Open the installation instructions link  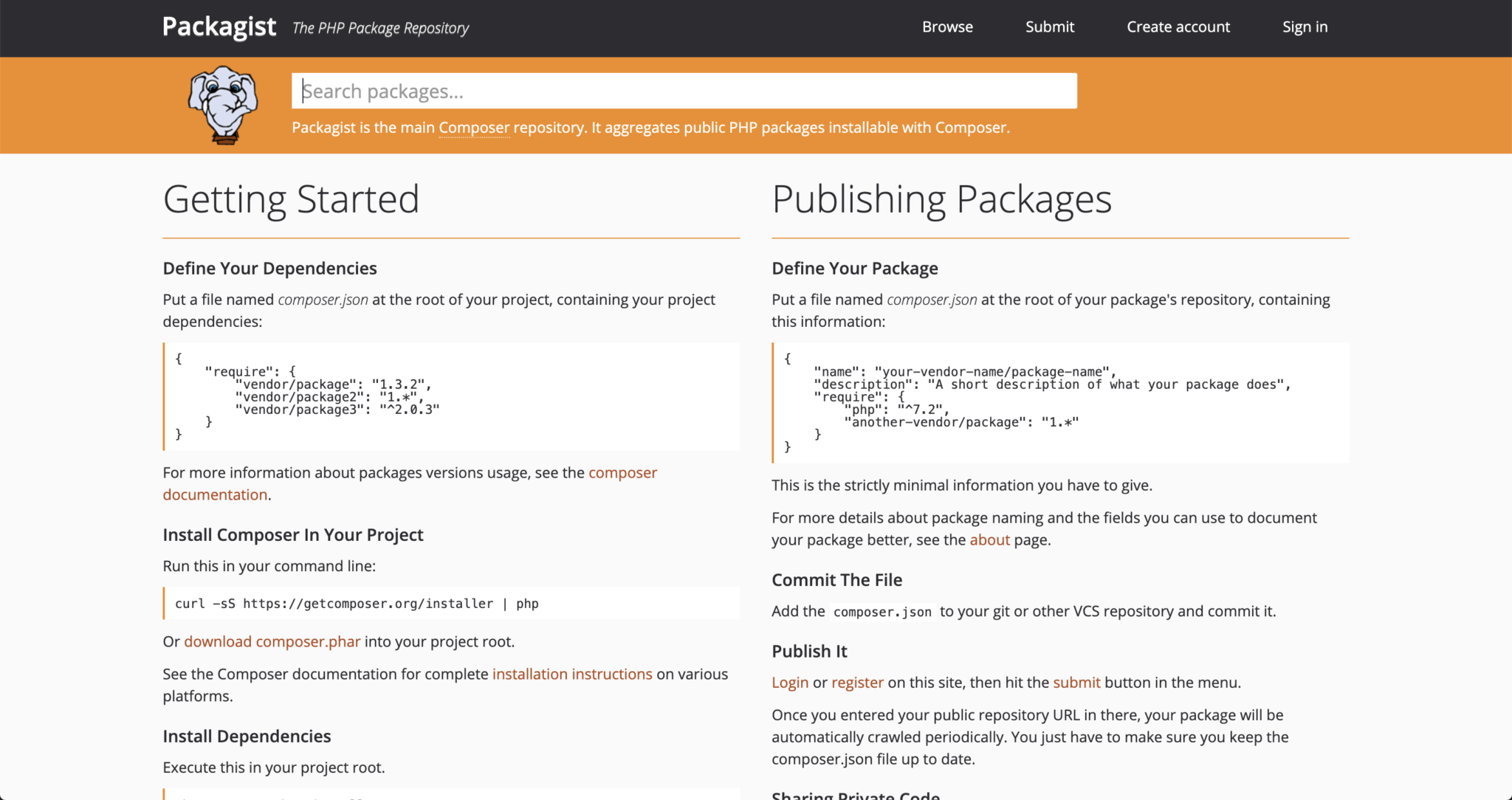point(571,674)
